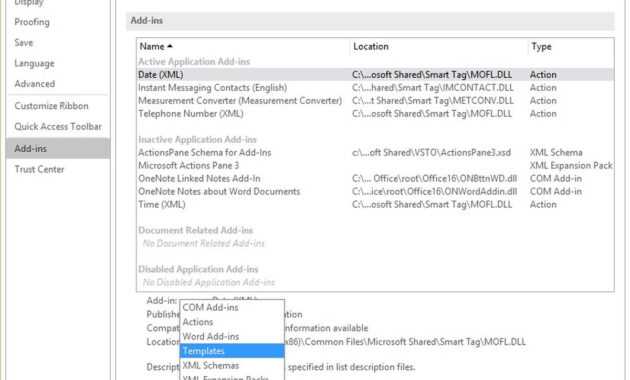
Task: Click the MOFL.DLL full location path text
Action: (x=405, y=342)
